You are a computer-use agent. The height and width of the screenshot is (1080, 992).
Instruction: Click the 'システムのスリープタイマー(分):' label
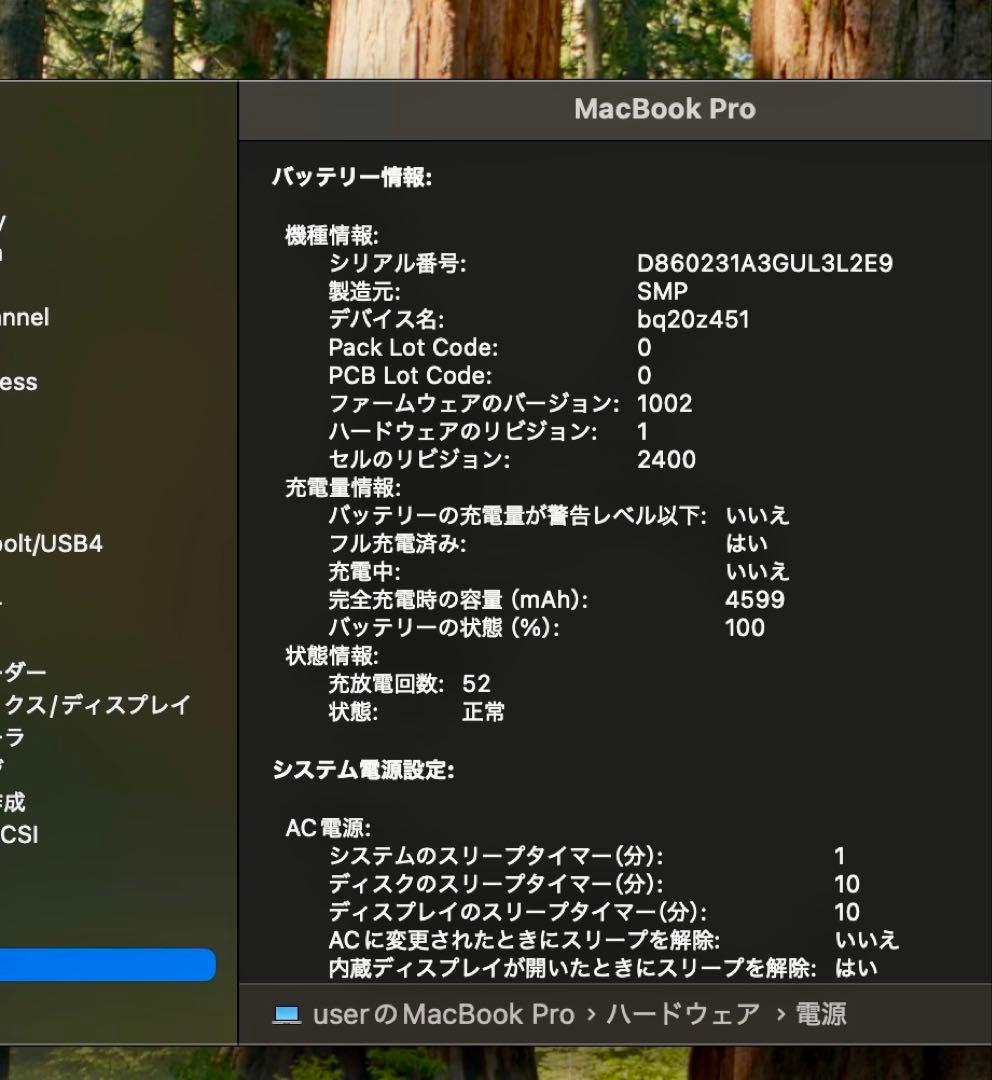496,856
